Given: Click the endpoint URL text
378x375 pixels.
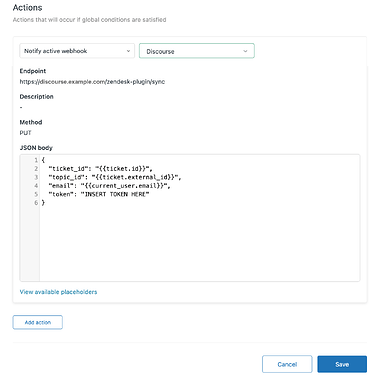Looking at the screenshot, I should coord(92,82).
